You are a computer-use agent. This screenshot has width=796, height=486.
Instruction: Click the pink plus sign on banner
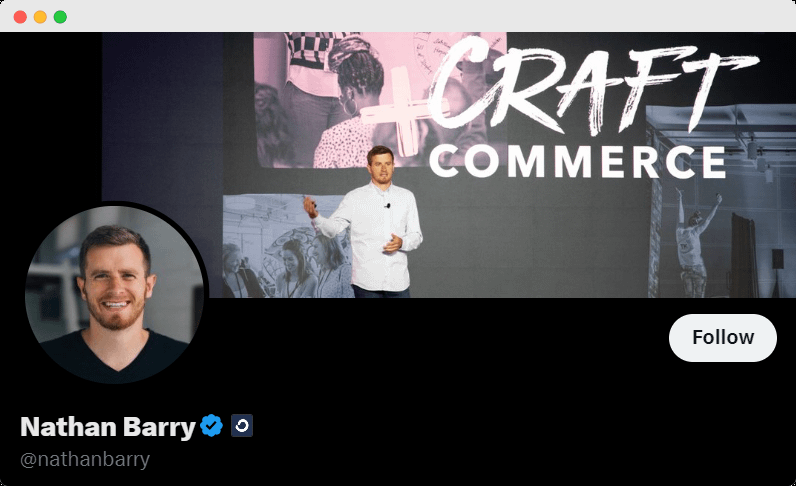[x=401, y=112]
